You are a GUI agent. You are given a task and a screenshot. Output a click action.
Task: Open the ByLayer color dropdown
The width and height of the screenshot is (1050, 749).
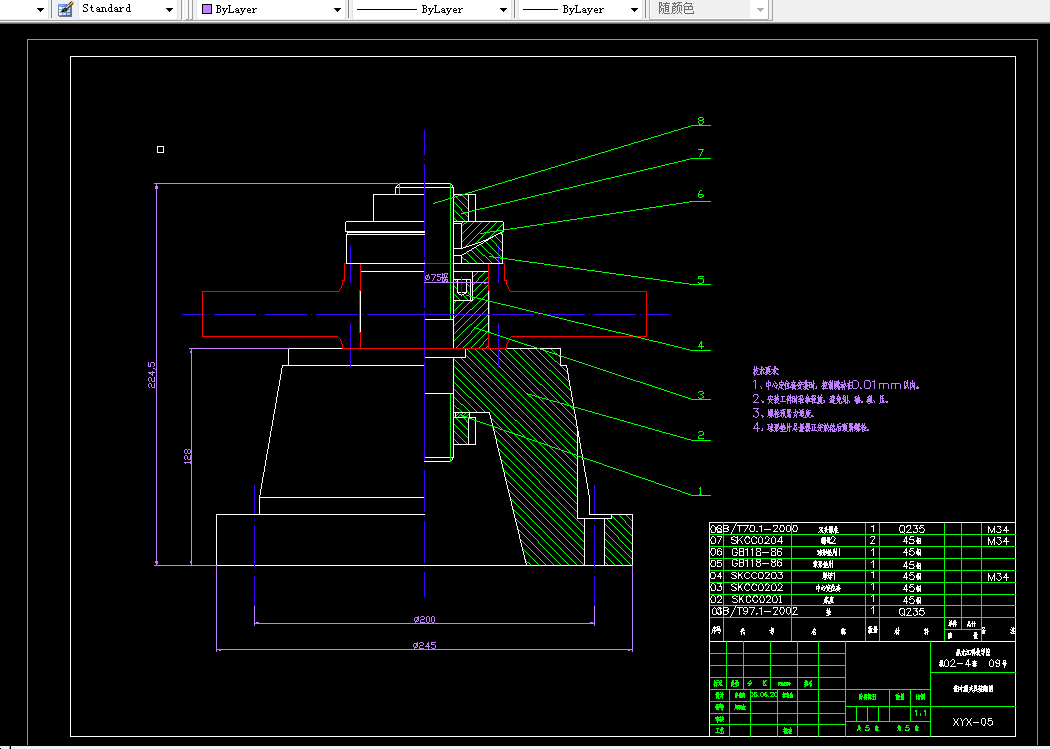337,9
